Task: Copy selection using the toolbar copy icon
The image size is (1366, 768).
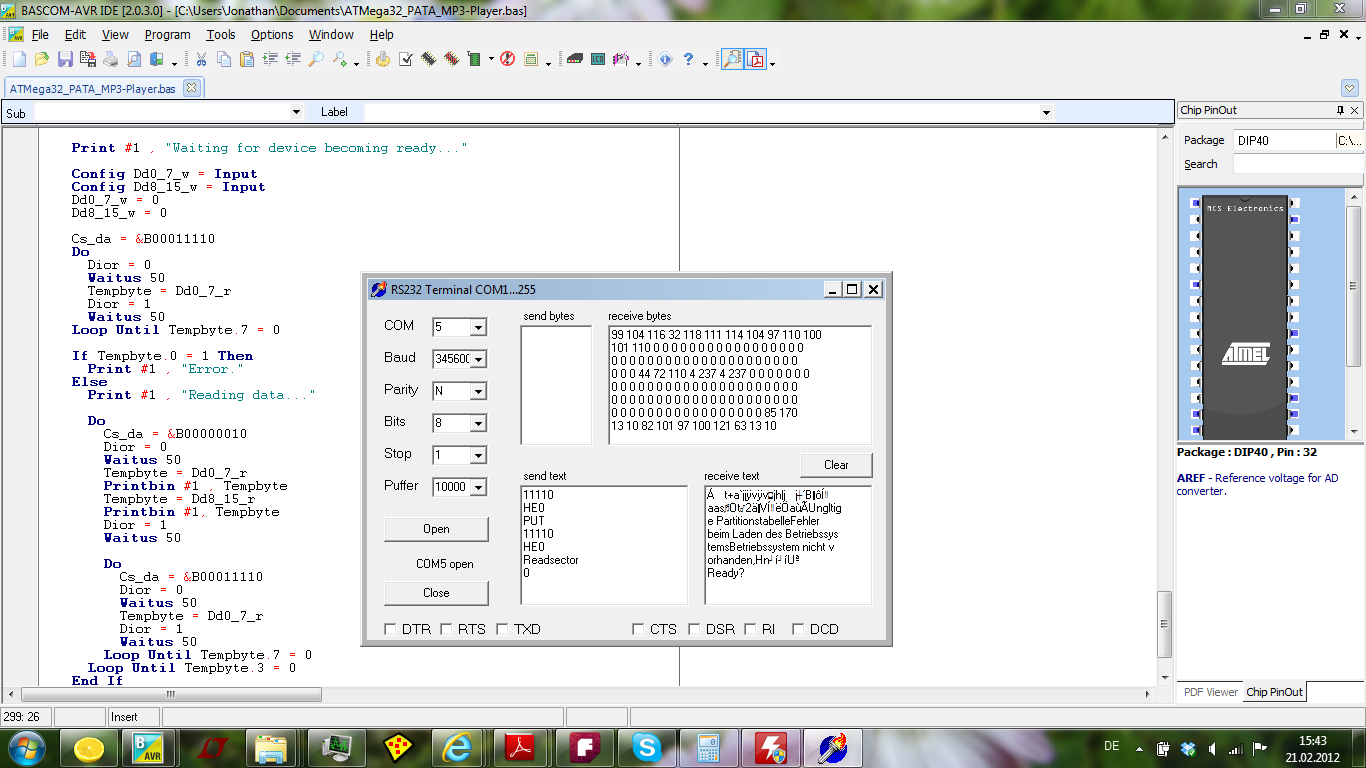Action: 224,60
